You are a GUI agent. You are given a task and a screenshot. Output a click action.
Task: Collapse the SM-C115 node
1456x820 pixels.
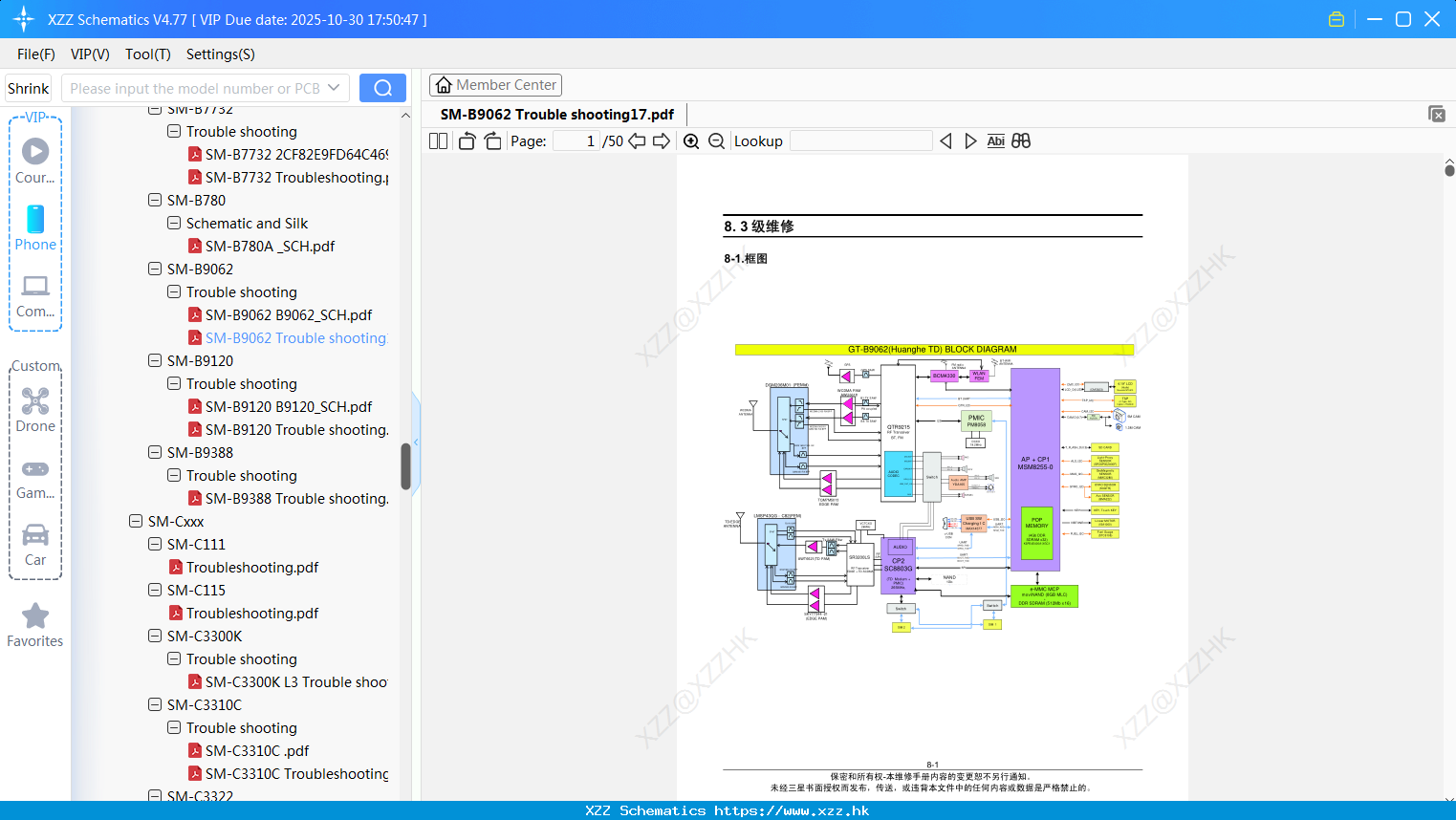click(155, 590)
